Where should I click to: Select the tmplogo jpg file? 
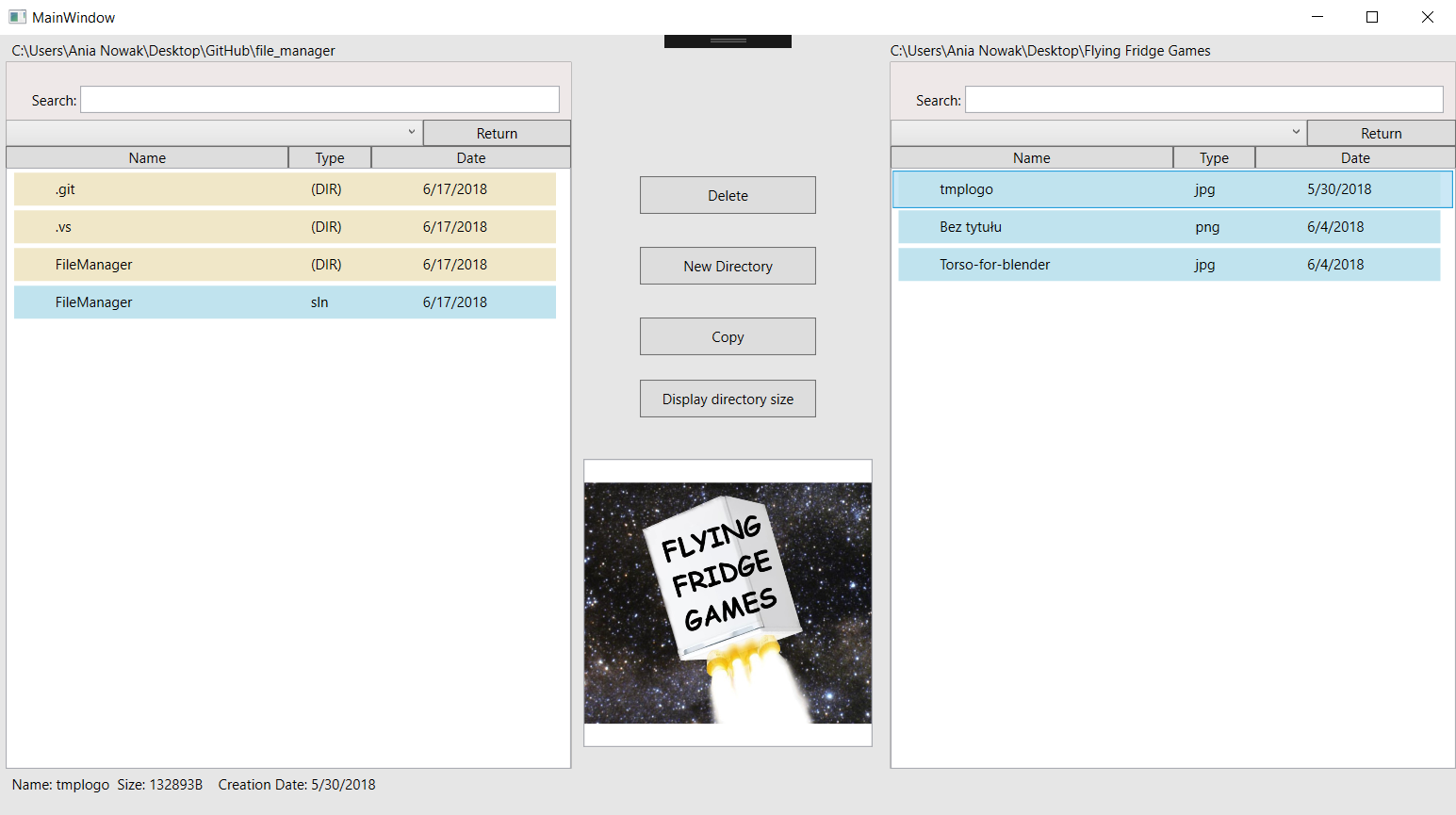pos(1172,188)
